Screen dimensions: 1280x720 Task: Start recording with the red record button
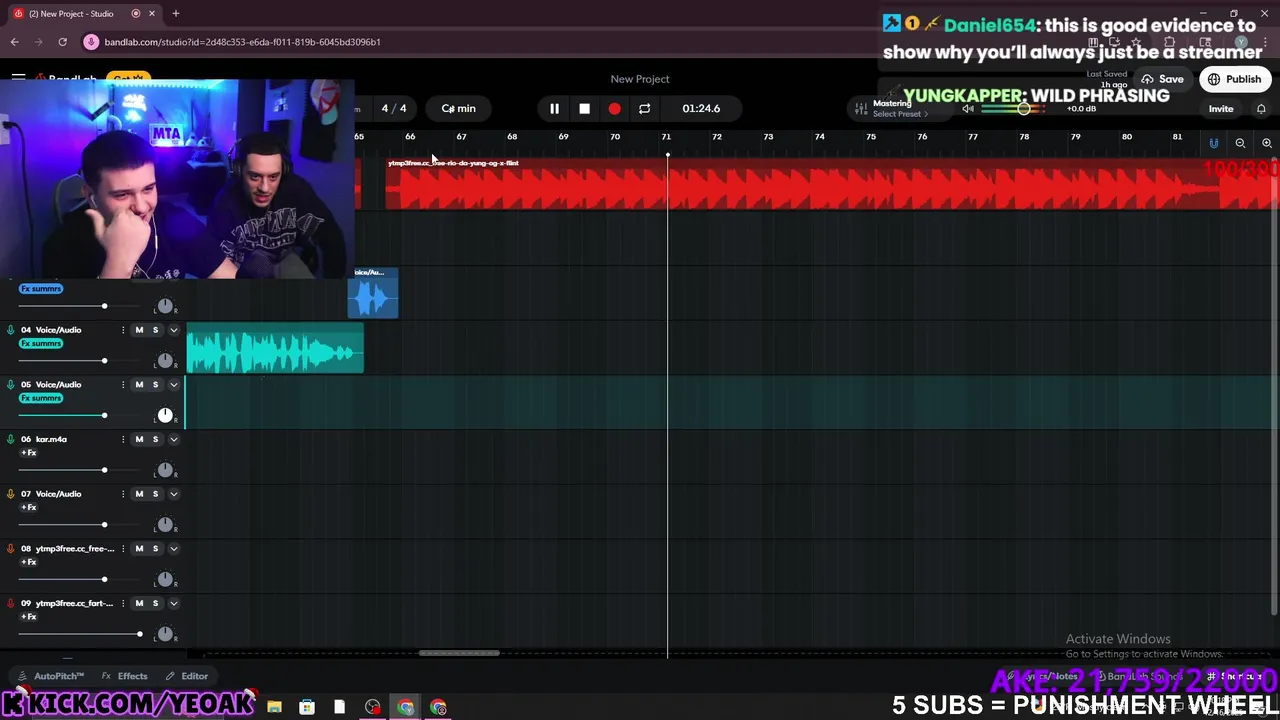(614, 108)
